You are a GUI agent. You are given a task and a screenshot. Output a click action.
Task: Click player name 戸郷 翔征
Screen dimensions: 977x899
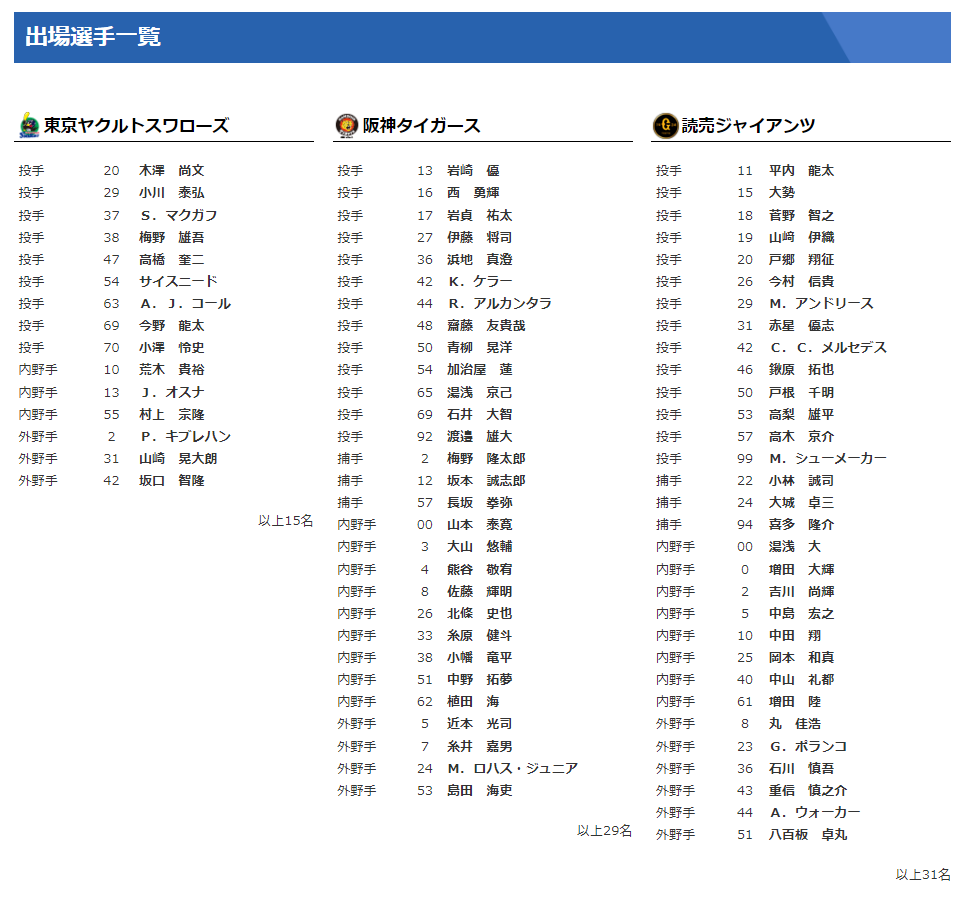point(801,260)
